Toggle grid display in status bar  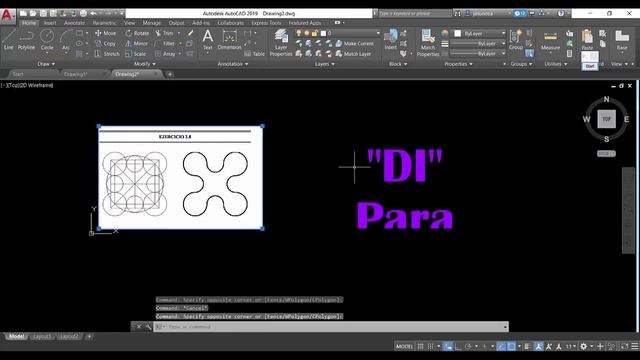pos(420,347)
